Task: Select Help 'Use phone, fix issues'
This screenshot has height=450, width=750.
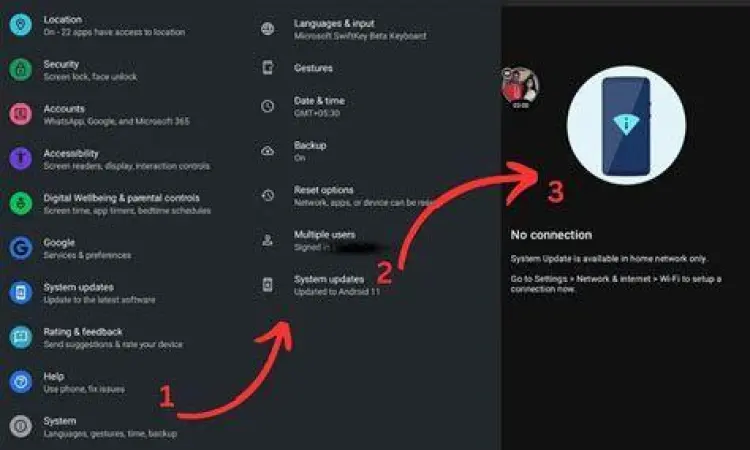Action: [x=84, y=383]
